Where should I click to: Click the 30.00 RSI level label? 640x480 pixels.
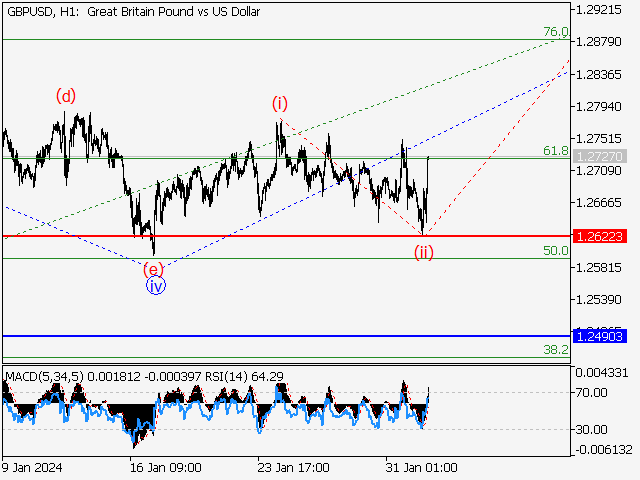[591, 429]
